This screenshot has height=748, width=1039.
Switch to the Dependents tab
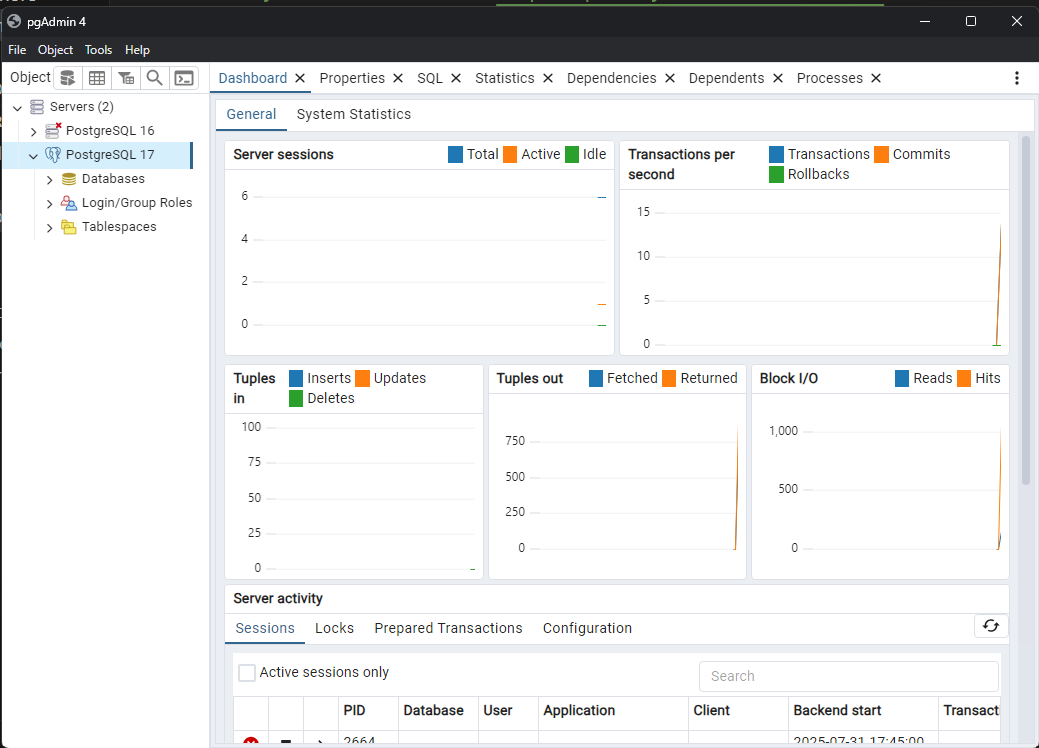(x=726, y=78)
